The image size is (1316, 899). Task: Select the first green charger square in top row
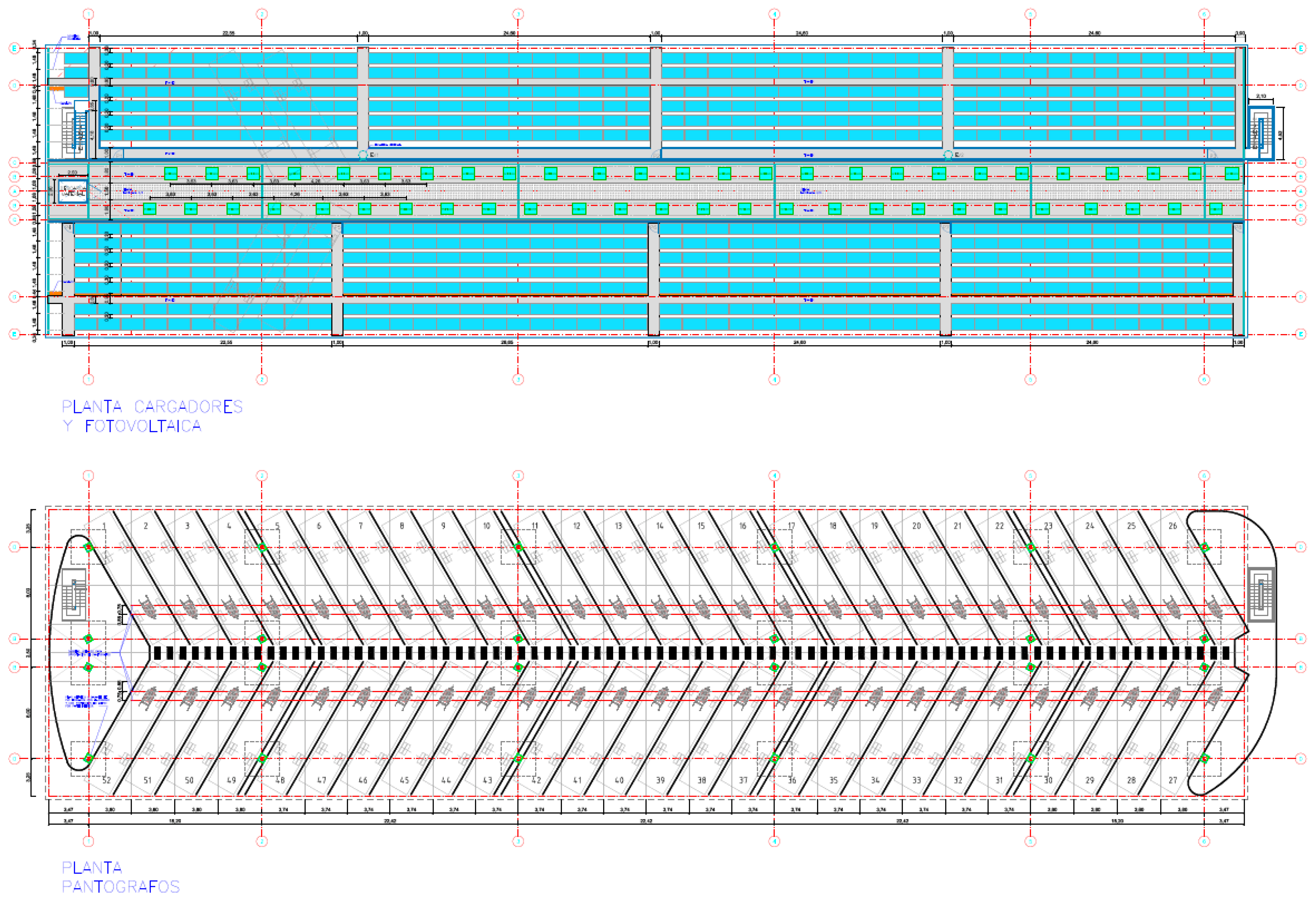pyautogui.click(x=170, y=173)
